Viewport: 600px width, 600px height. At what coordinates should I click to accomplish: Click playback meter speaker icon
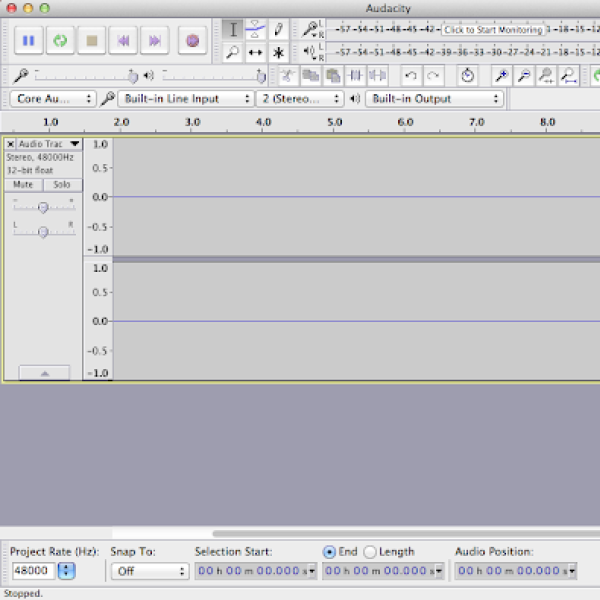pyautogui.click(x=309, y=52)
